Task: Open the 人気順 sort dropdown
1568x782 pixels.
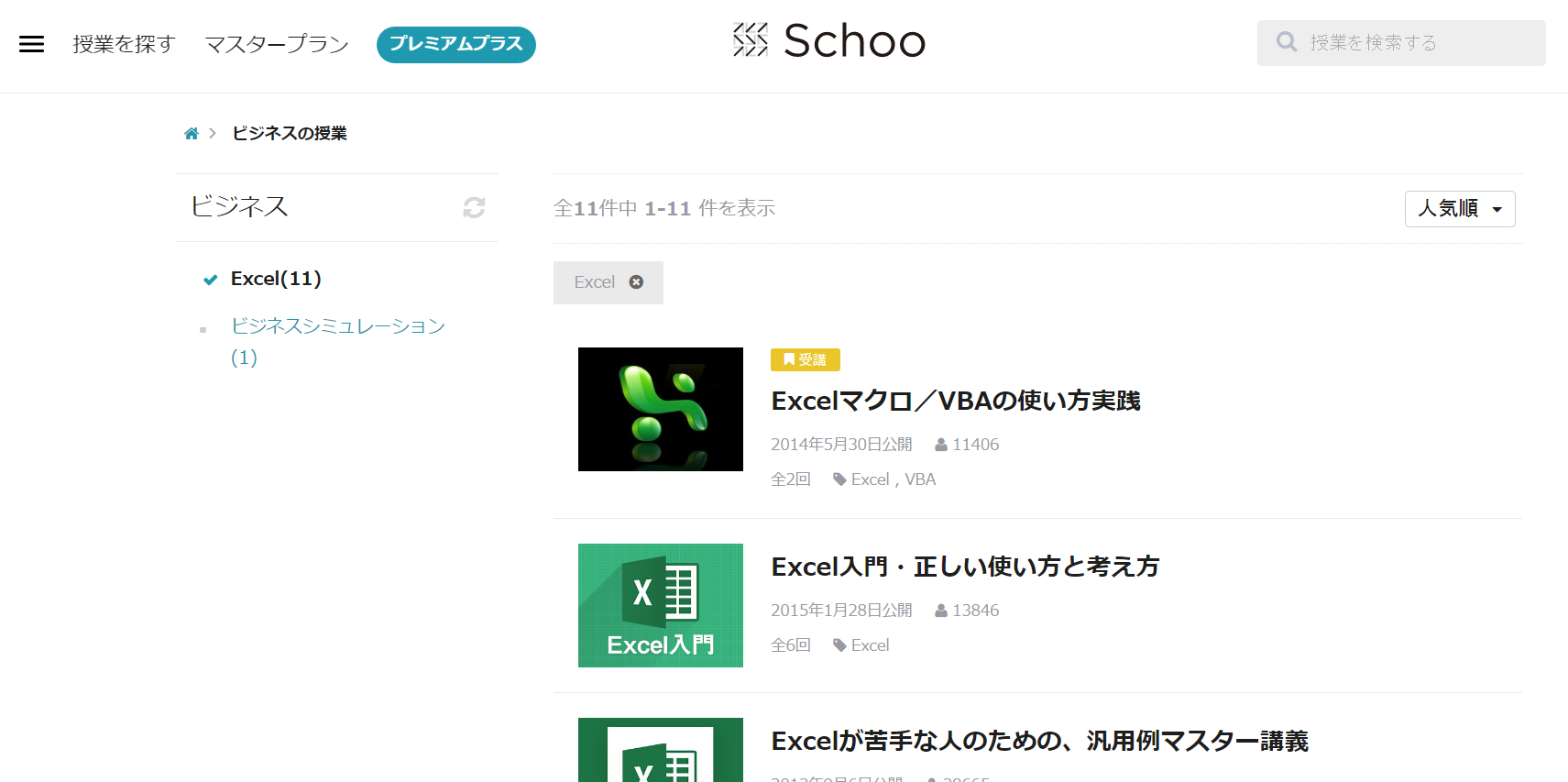Action: point(1460,209)
